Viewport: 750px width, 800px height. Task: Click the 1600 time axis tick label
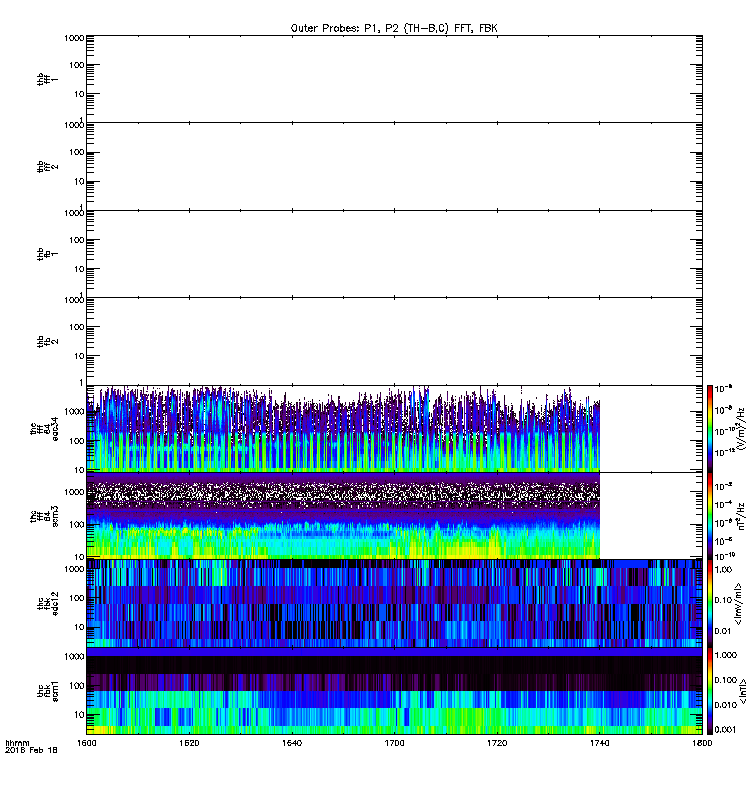point(86,743)
